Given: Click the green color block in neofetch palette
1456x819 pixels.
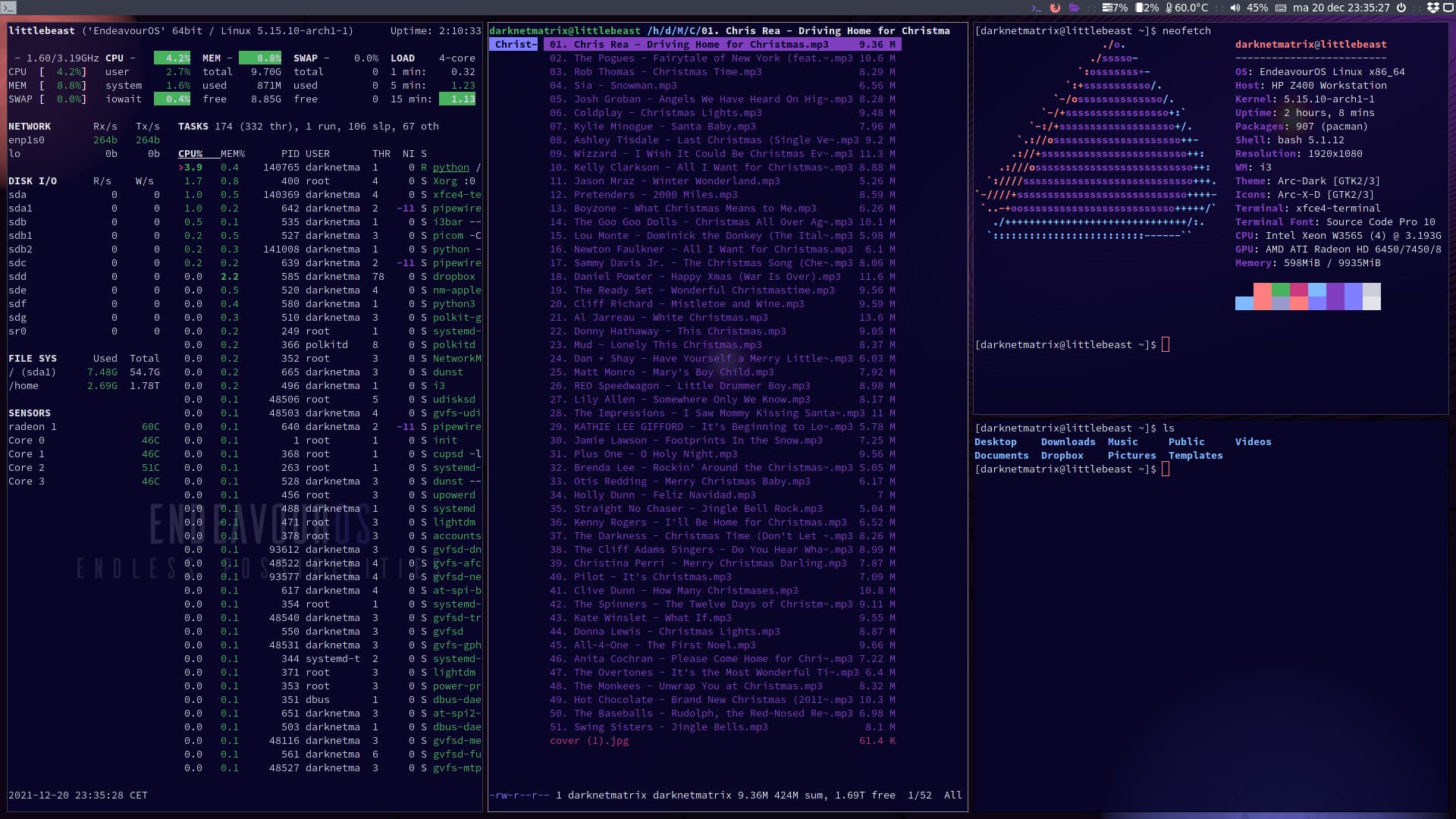Looking at the screenshot, I should pyautogui.click(x=1281, y=290).
